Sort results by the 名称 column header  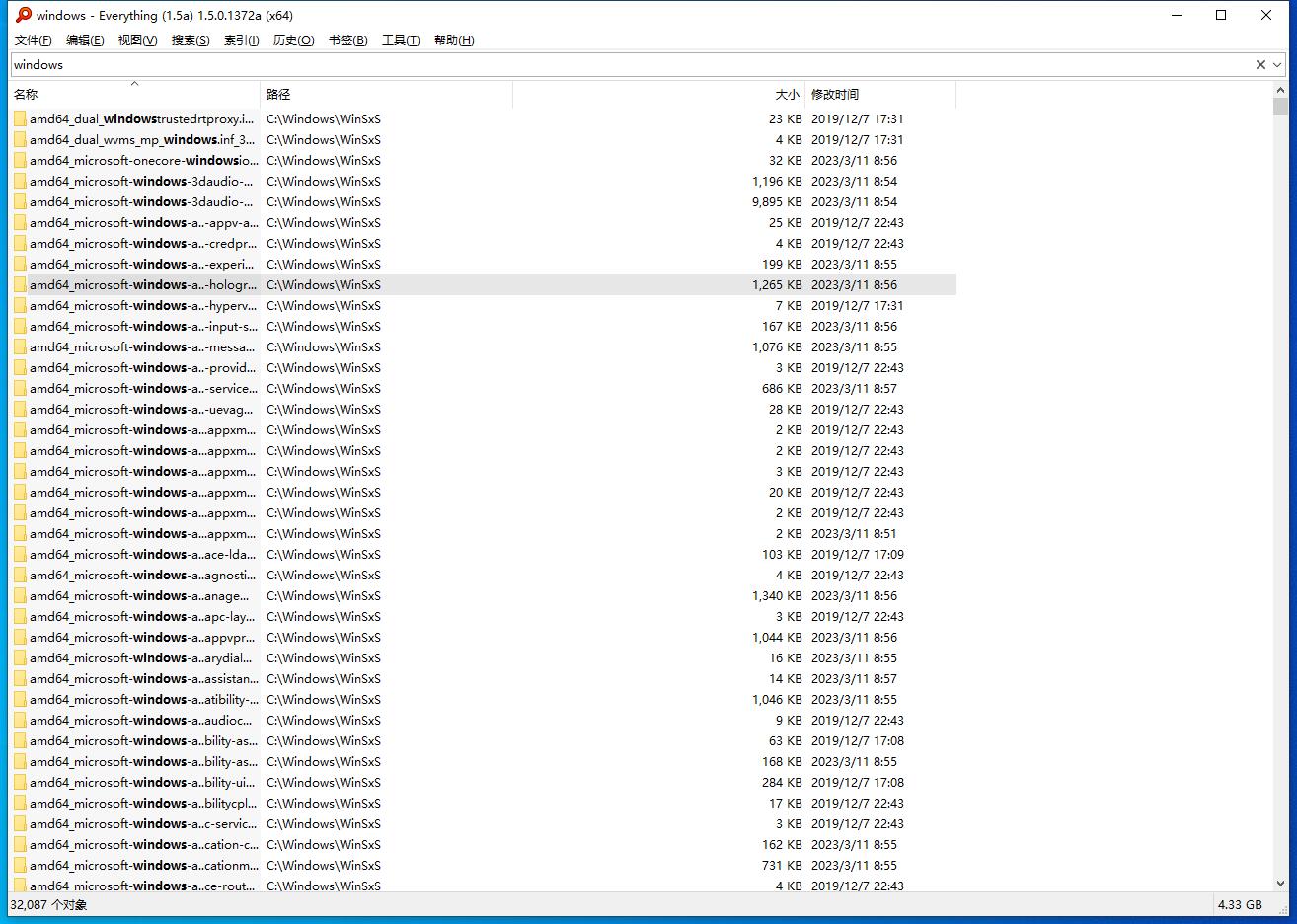click(135, 94)
